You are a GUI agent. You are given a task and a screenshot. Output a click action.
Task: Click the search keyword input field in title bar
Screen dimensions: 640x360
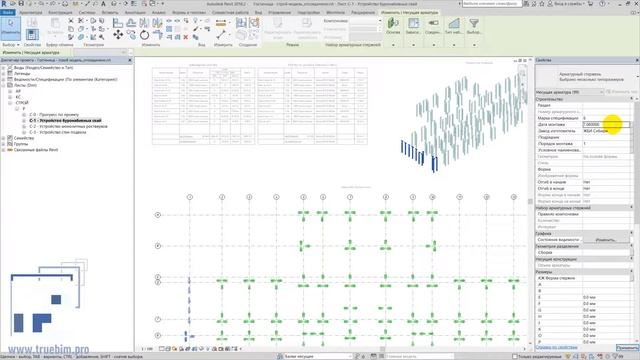point(492,4)
